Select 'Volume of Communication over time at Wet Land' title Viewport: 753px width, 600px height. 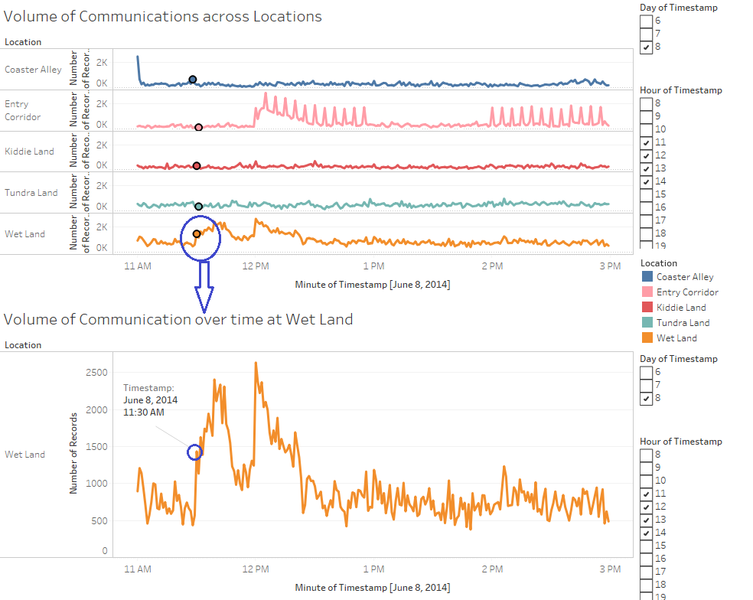pyautogui.click(x=178, y=319)
